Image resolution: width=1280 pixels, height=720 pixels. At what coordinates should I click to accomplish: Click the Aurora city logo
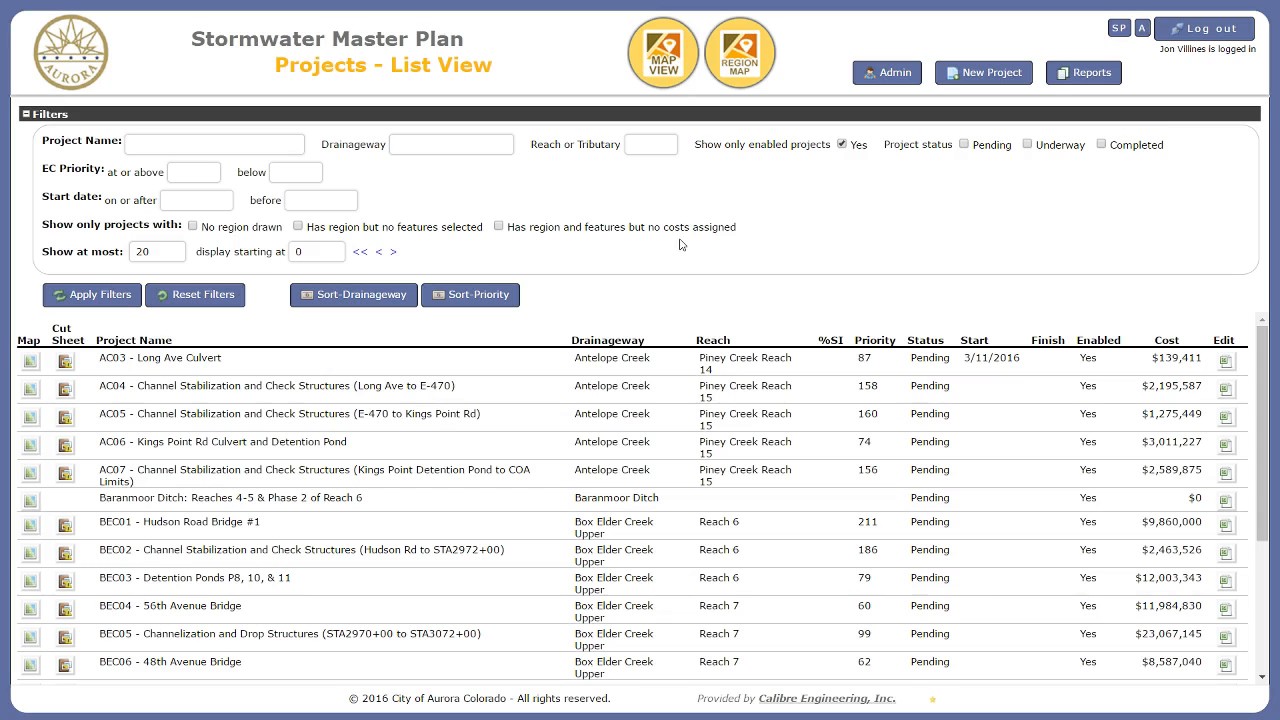[x=71, y=52]
